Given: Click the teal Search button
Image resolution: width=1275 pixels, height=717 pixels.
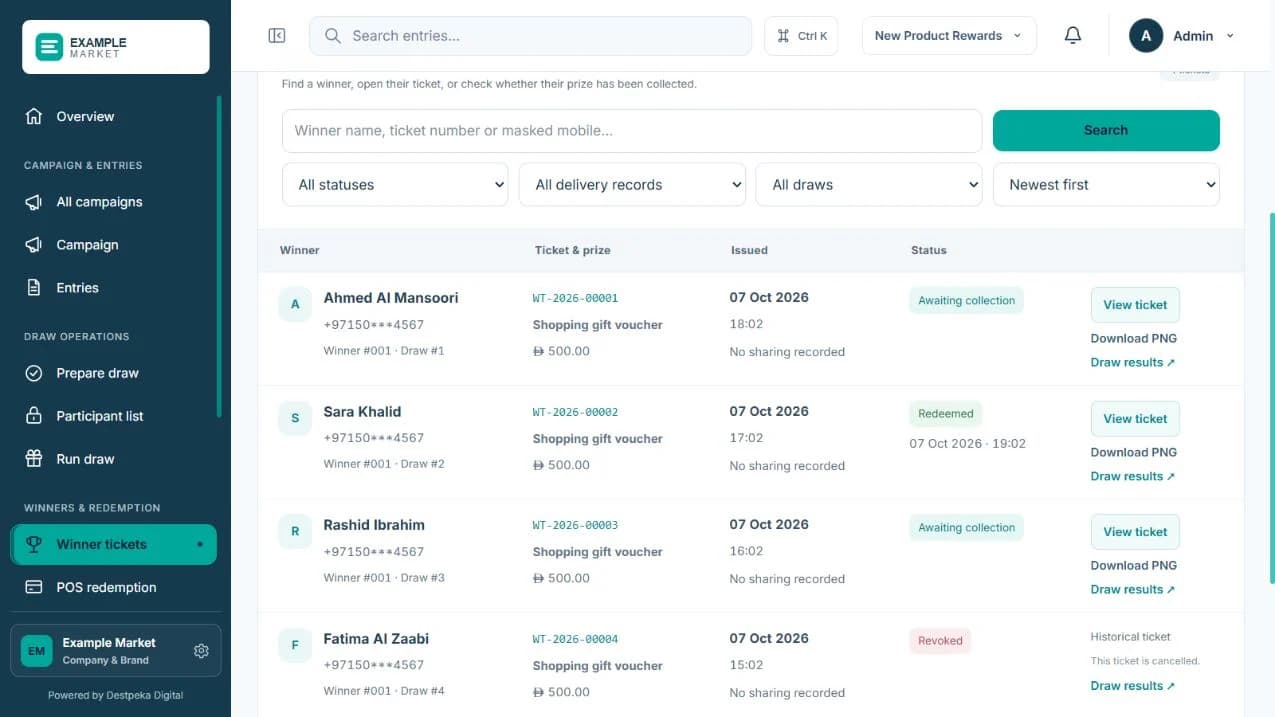Looking at the screenshot, I should [x=1106, y=131].
